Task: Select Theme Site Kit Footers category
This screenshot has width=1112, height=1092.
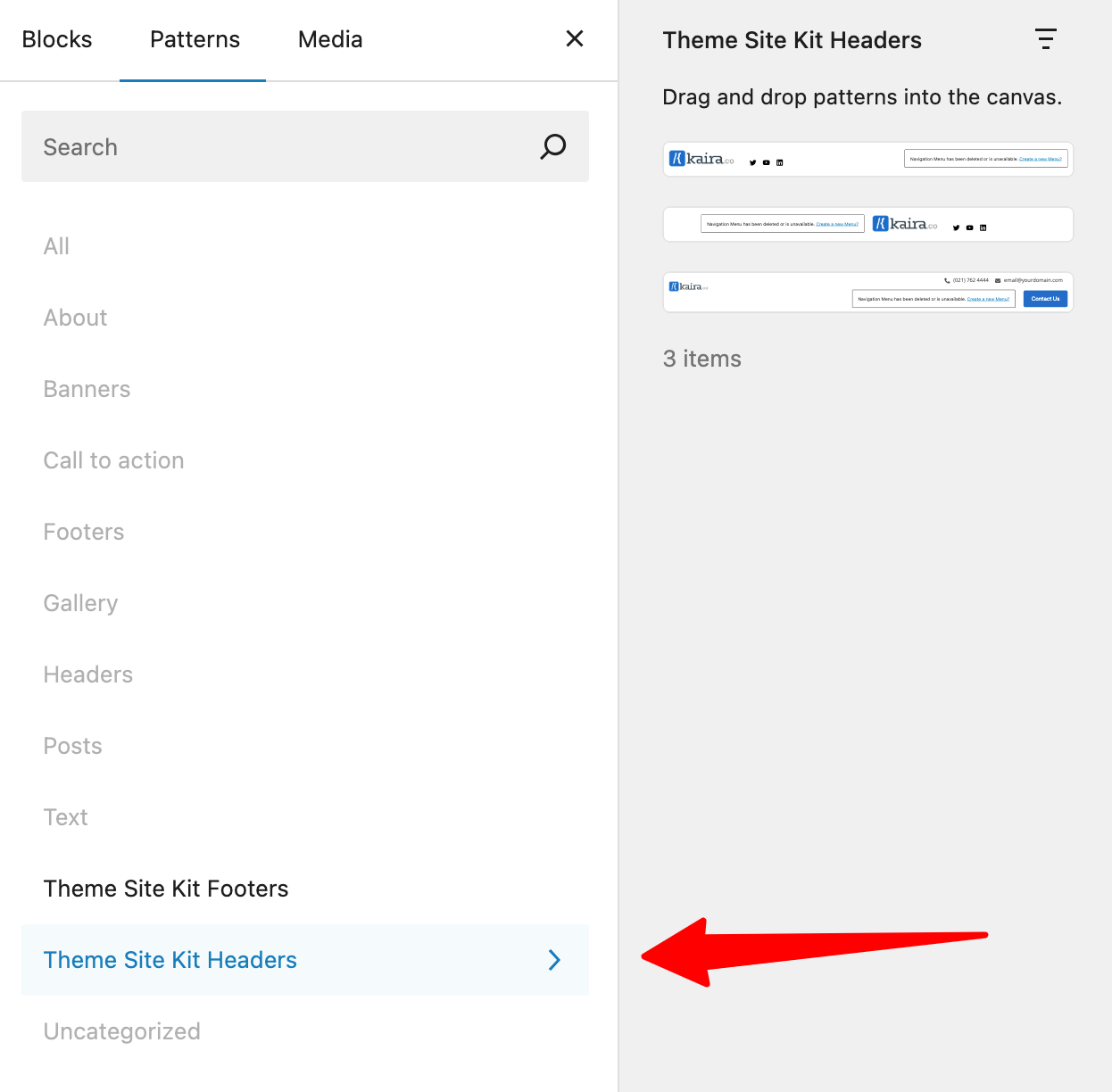Action: coord(166,889)
